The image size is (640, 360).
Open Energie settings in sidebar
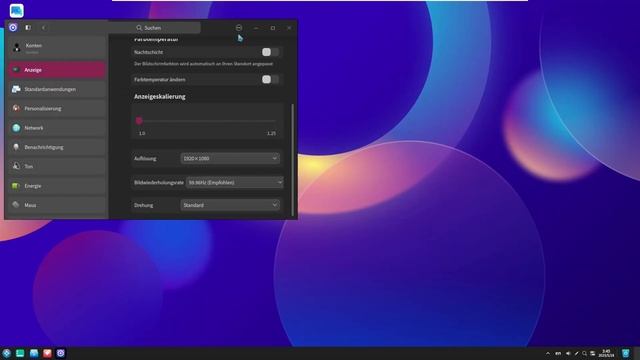(x=57, y=186)
